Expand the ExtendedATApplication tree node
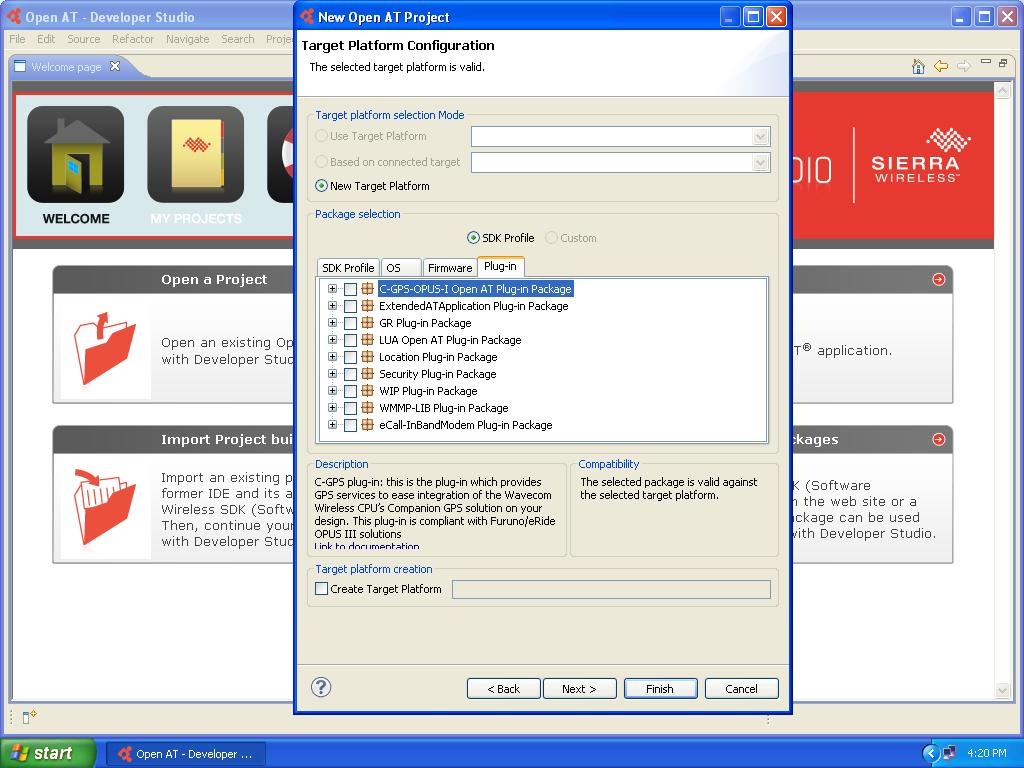Viewport: 1024px width, 768px height. point(332,306)
